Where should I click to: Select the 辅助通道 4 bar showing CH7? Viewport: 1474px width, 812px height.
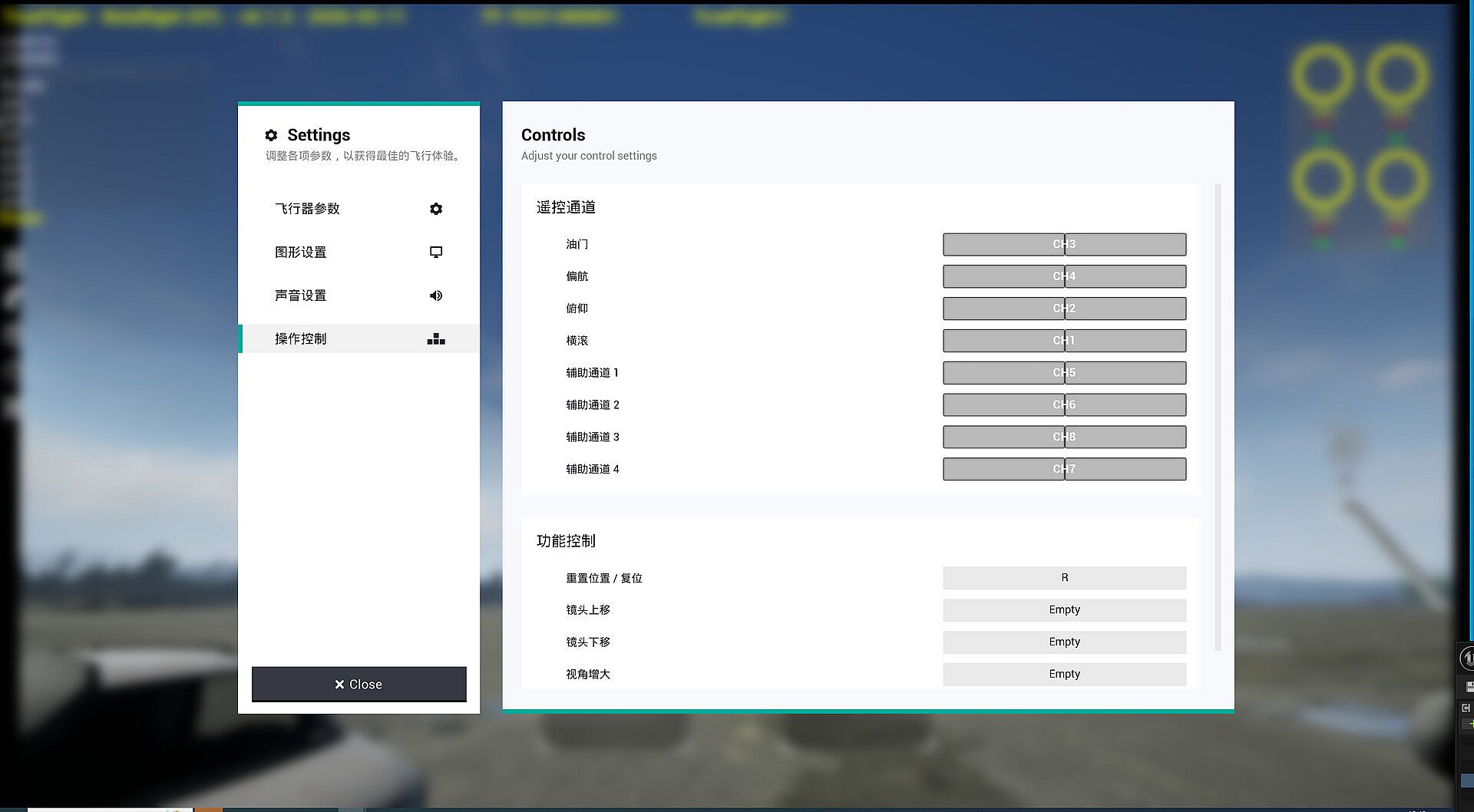(x=1064, y=469)
